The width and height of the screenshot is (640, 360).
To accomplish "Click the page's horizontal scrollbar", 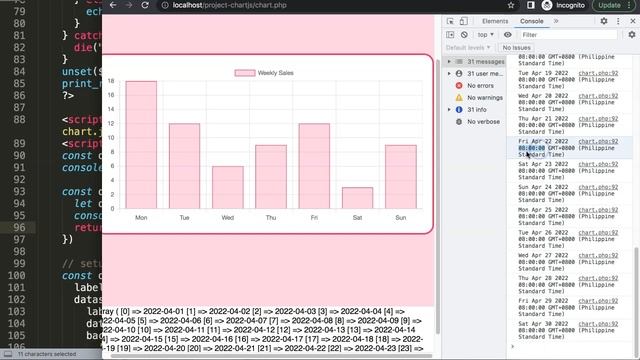I will pos(271,356).
